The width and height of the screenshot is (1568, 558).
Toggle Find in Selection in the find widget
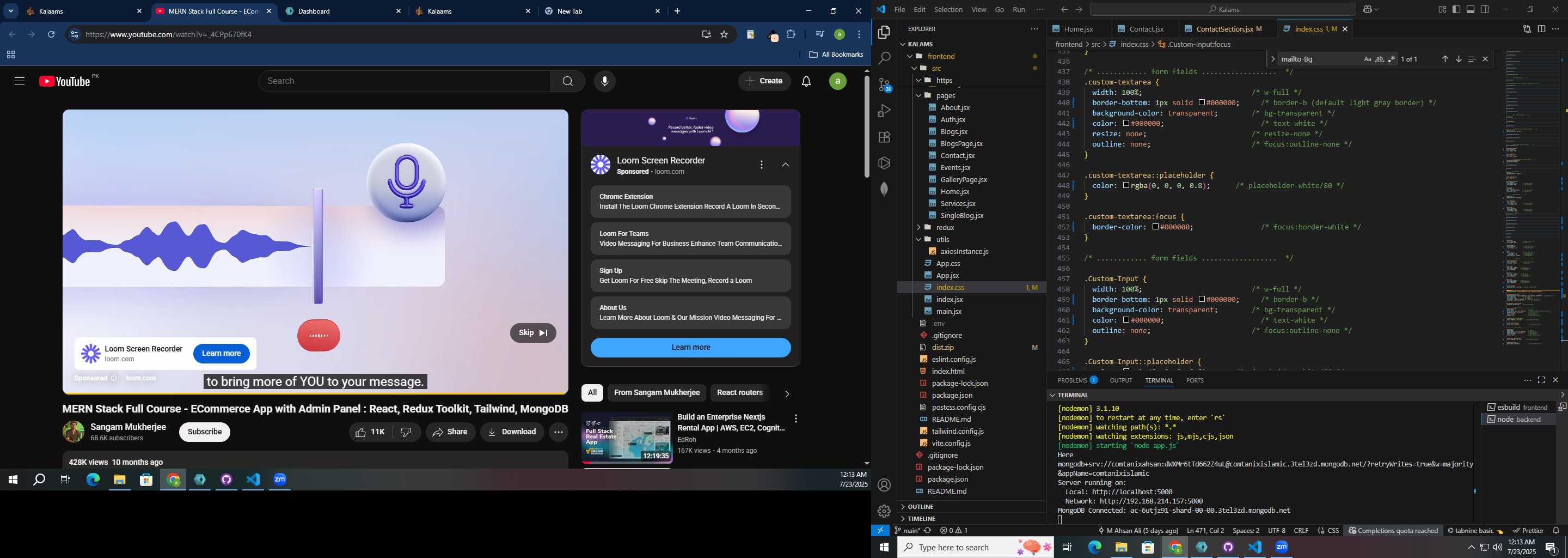[1472, 59]
